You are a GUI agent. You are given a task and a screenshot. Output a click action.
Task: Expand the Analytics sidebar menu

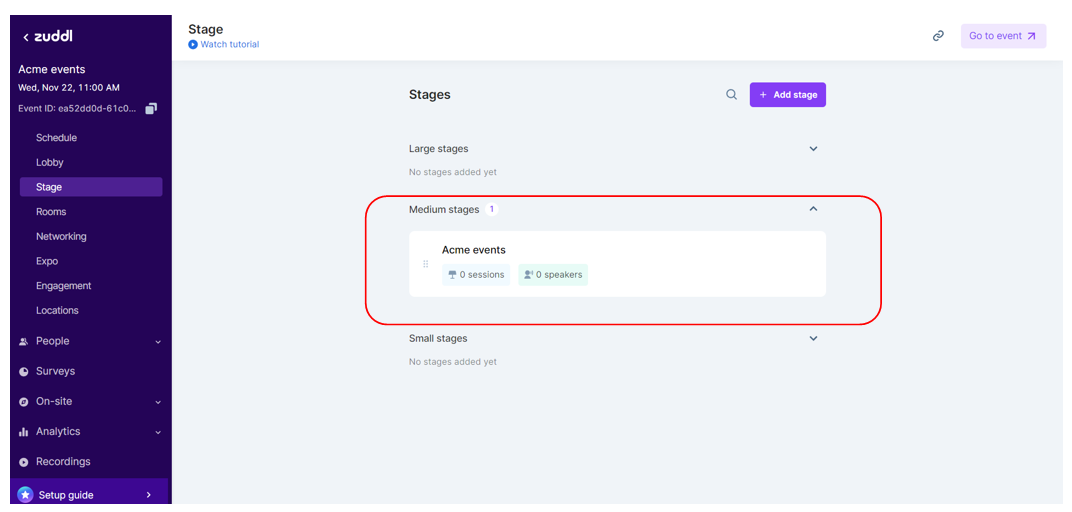[x=158, y=432]
